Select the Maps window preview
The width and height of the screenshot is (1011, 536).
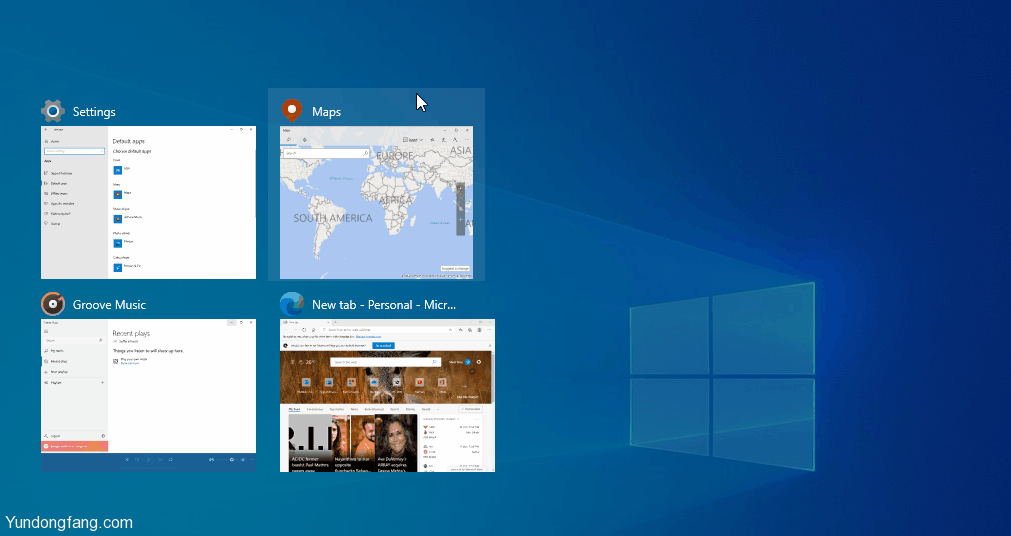[376, 203]
